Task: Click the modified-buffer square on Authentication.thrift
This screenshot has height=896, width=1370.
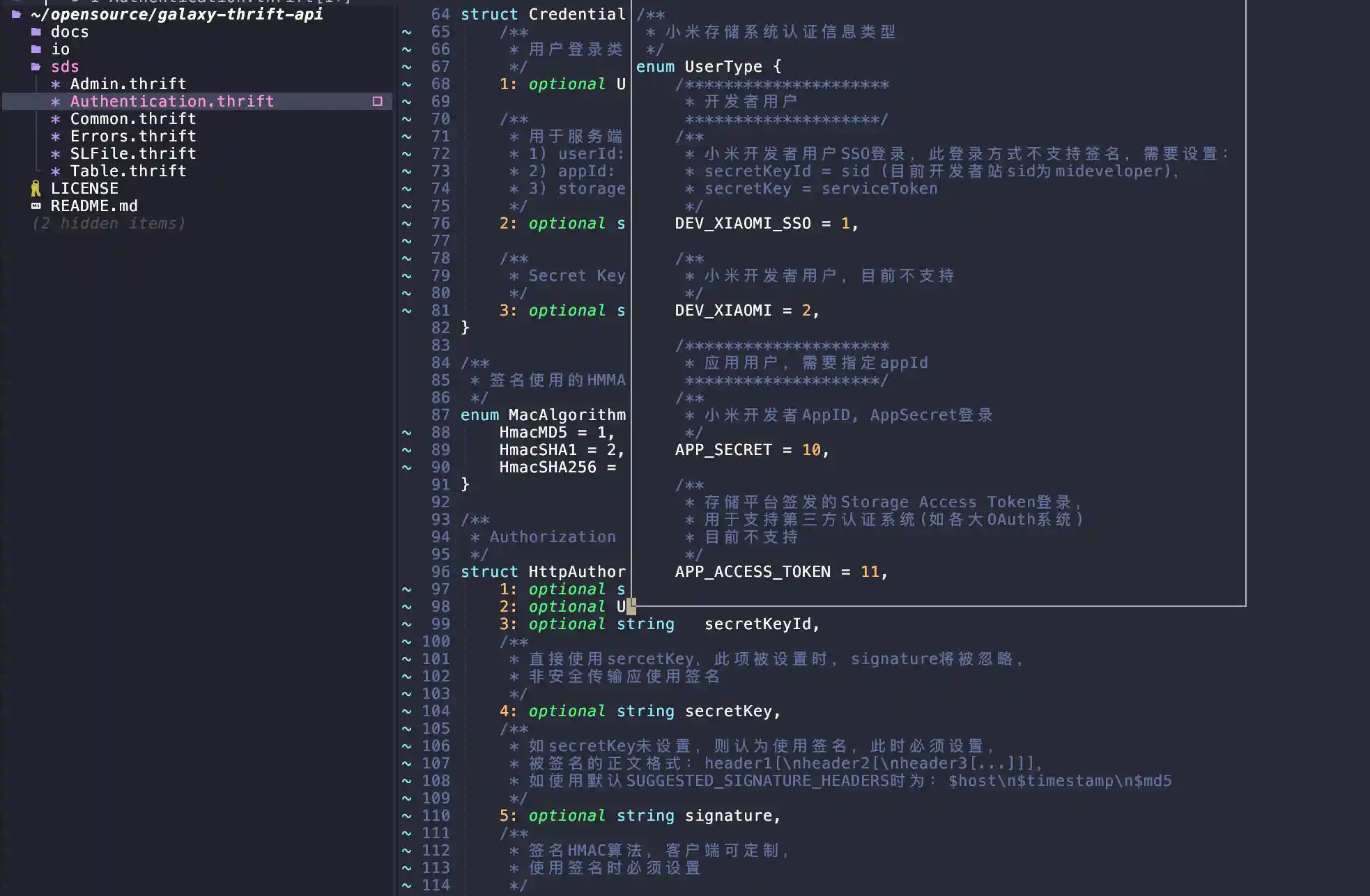Action: [377, 101]
